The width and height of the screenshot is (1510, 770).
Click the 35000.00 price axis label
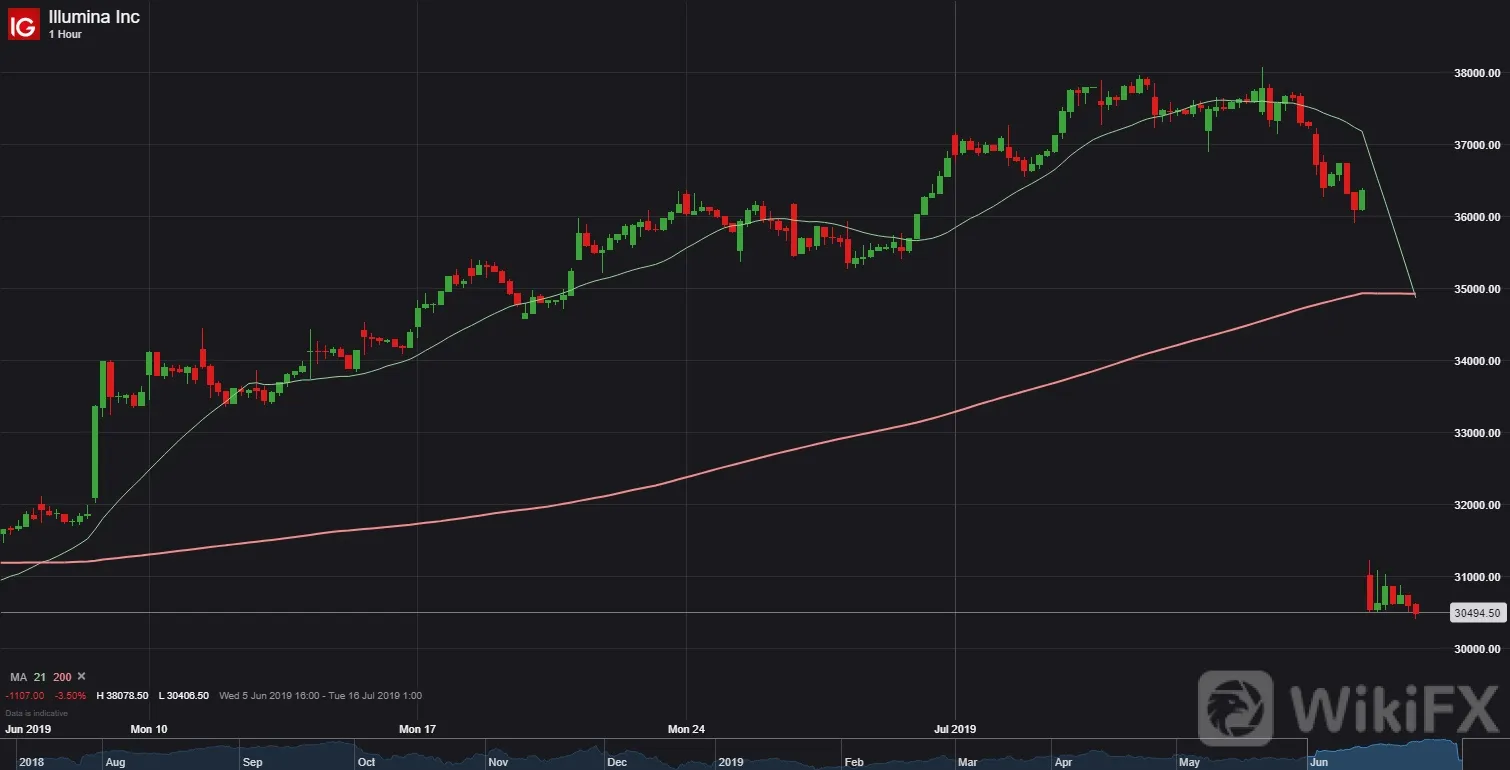1476,289
